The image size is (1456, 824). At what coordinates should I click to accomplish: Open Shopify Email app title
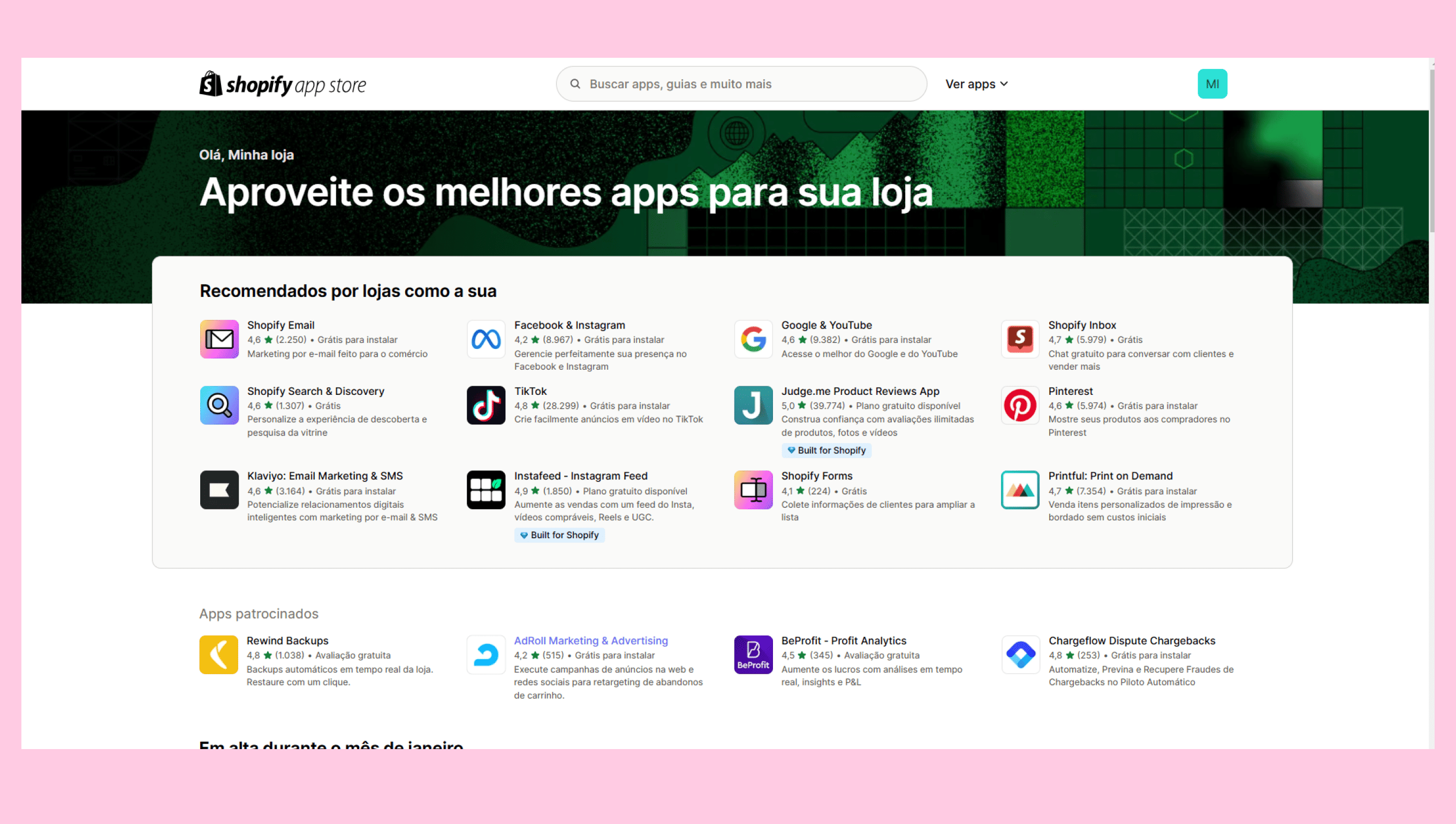tap(281, 325)
